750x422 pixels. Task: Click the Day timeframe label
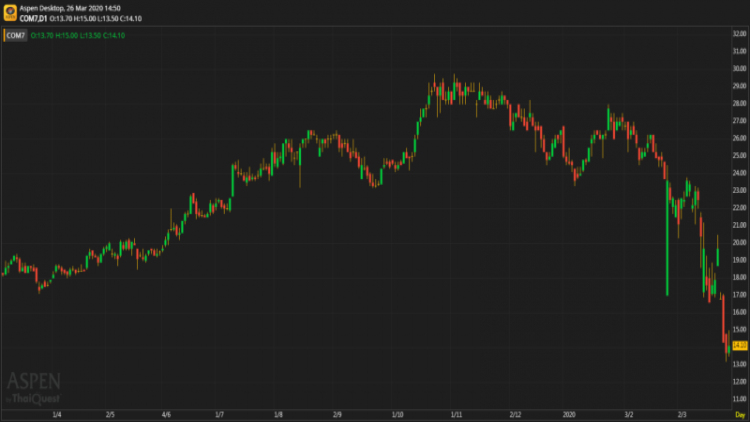(740, 414)
